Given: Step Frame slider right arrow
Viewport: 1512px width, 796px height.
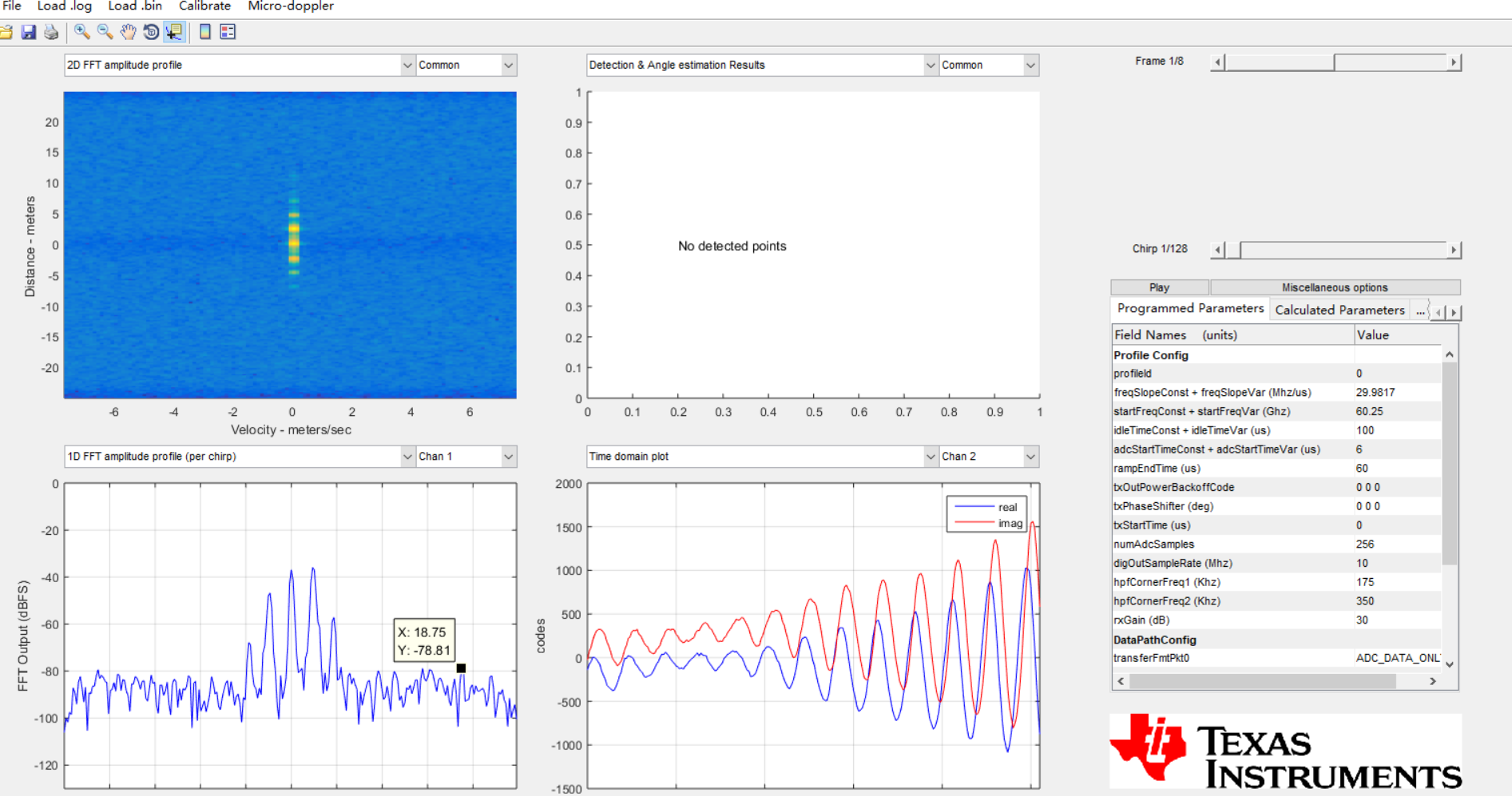Looking at the screenshot, I should coord(1454,61).
